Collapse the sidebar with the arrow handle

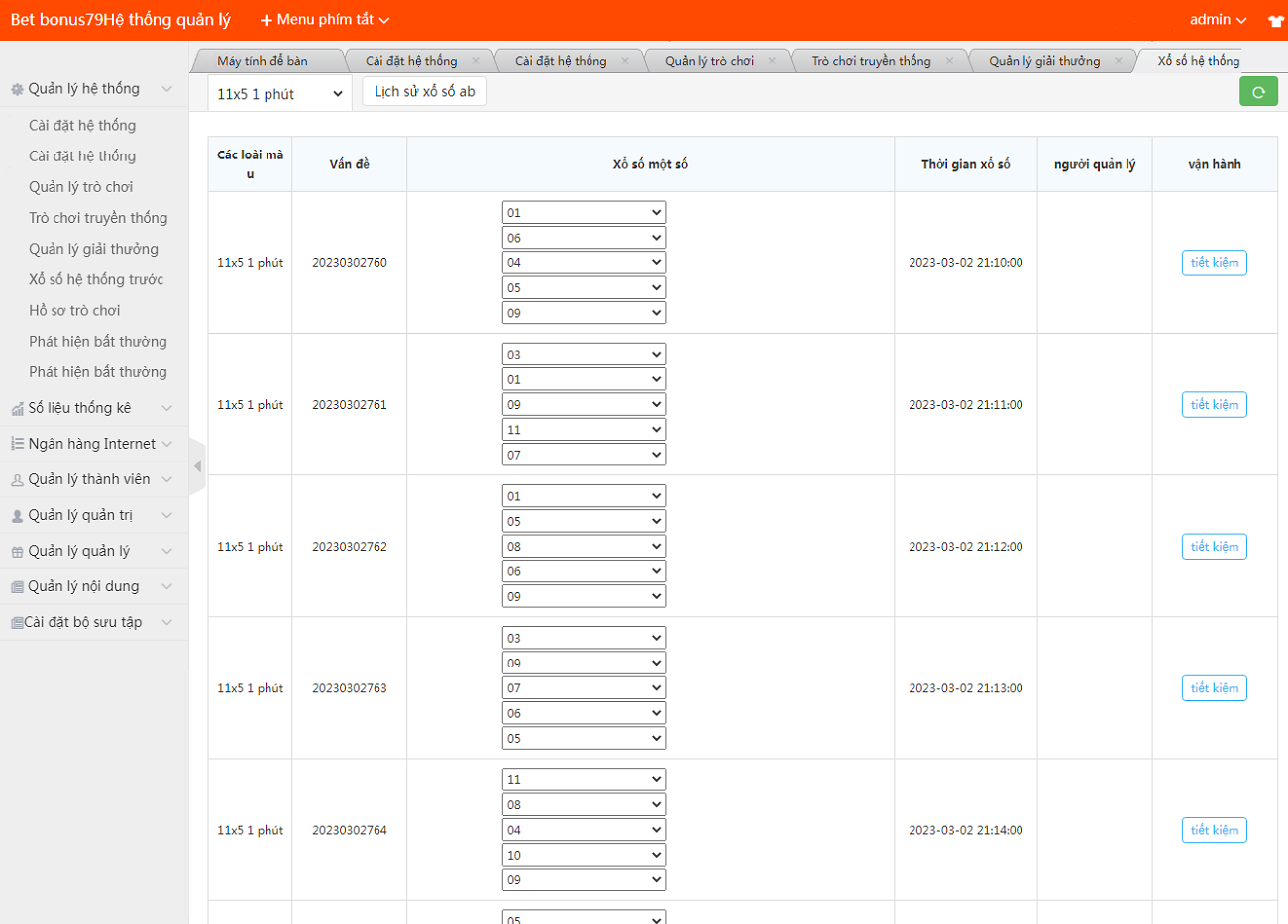[x=197, y=465]
